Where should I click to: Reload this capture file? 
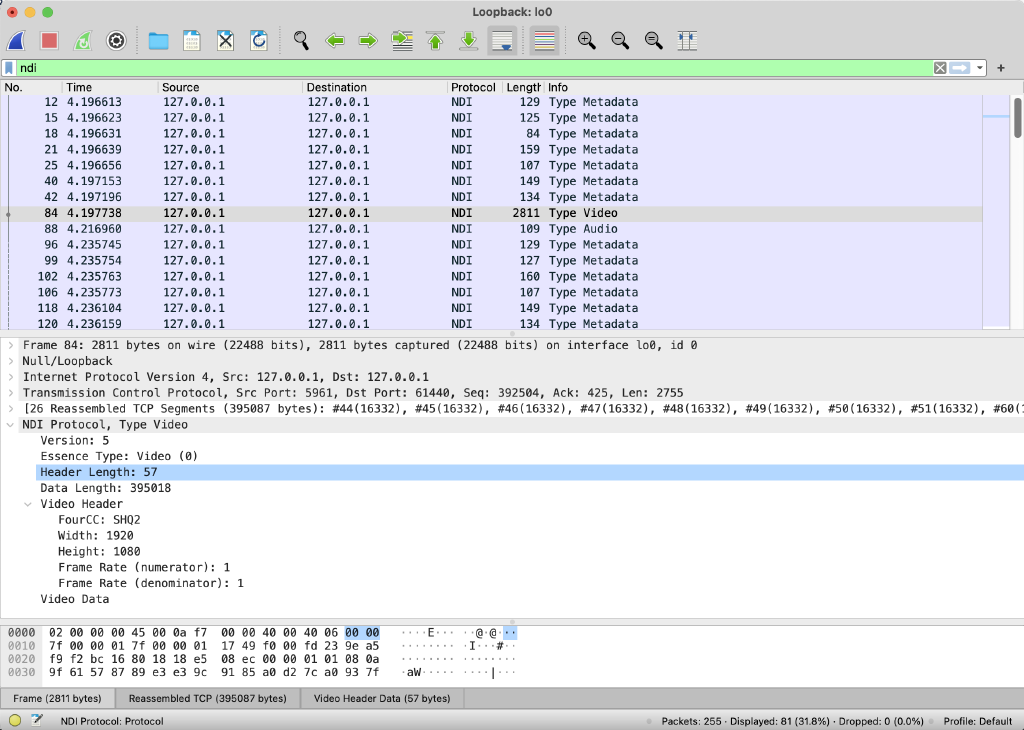pyautogui.click(x=258, y=40)
